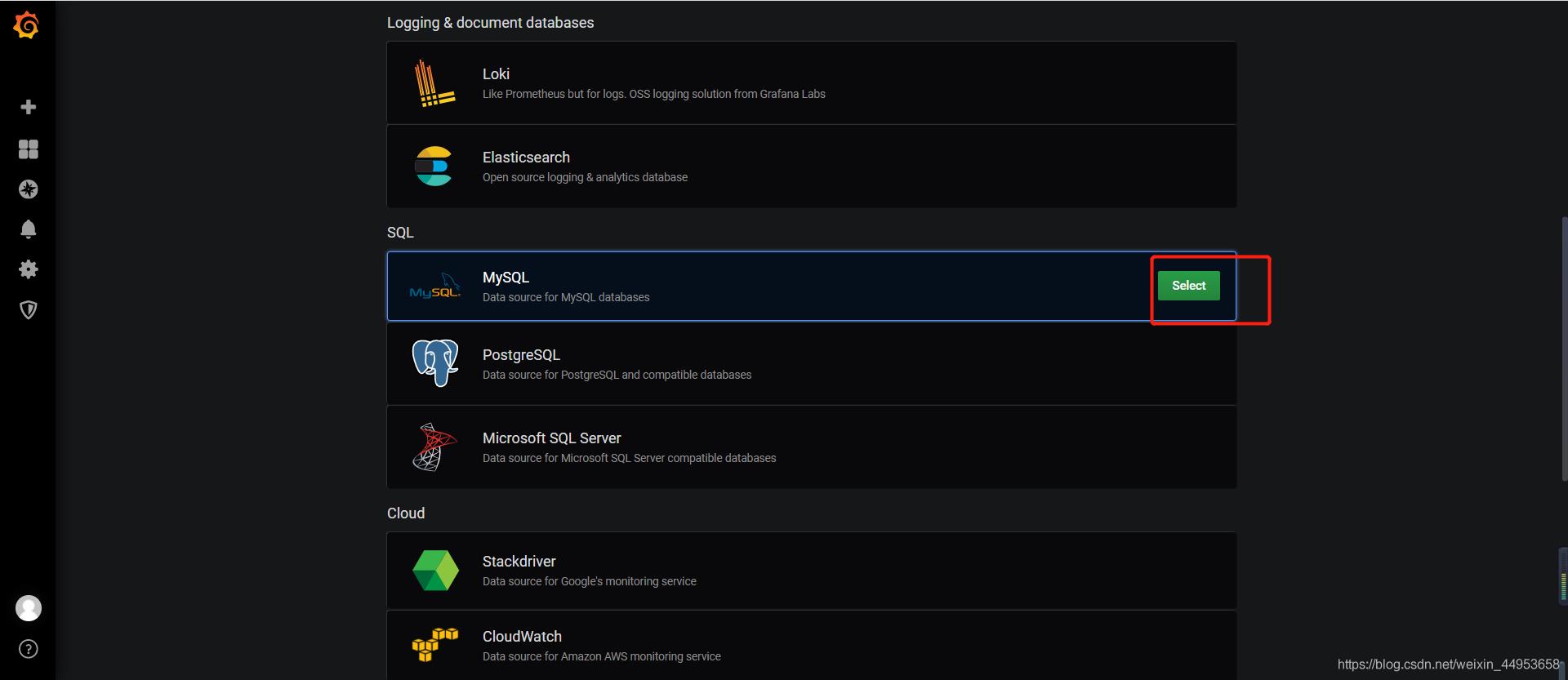Click the Cloud section heading

[406, 513]
